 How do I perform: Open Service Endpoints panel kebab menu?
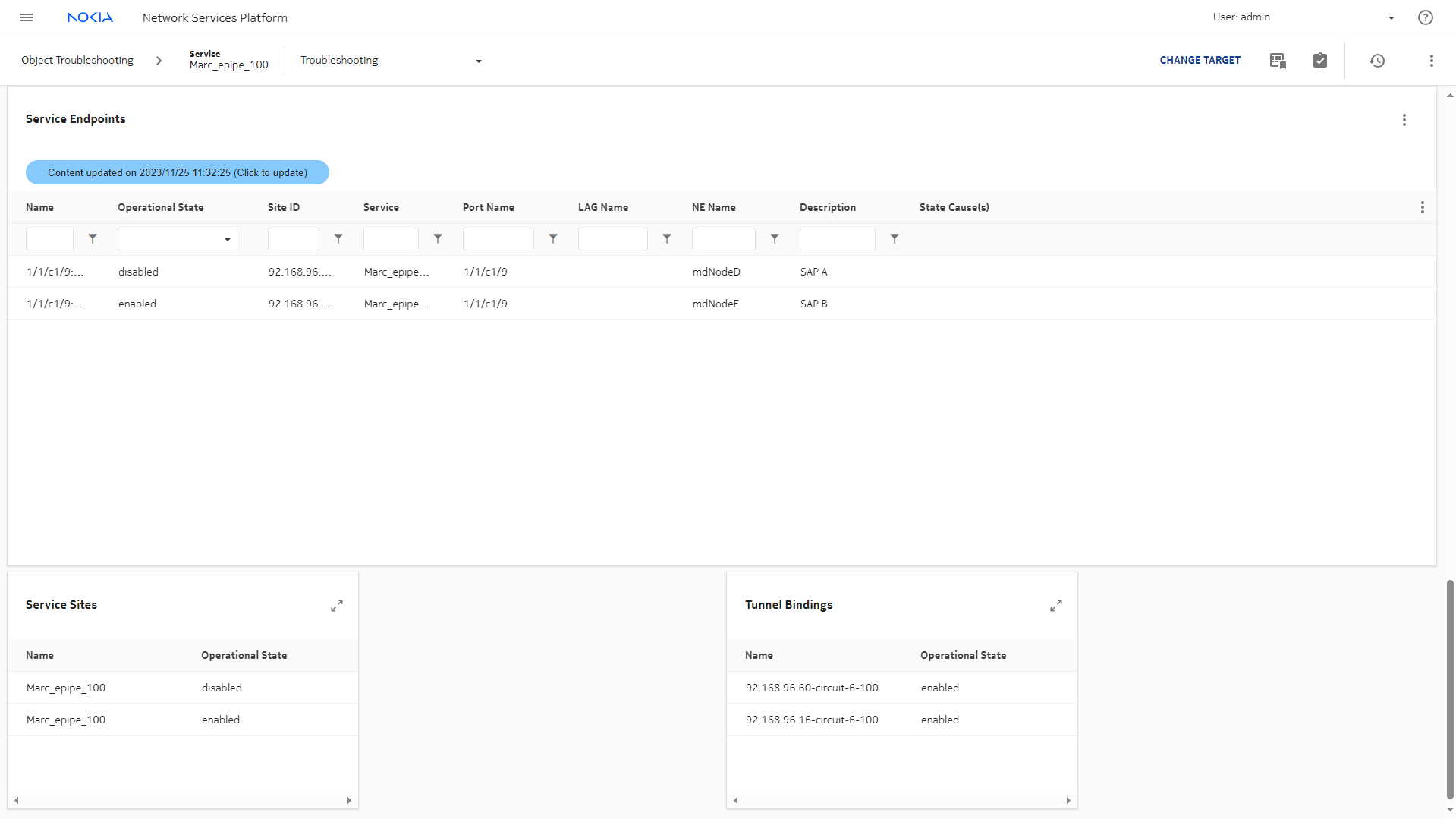tap(1404, 120)
